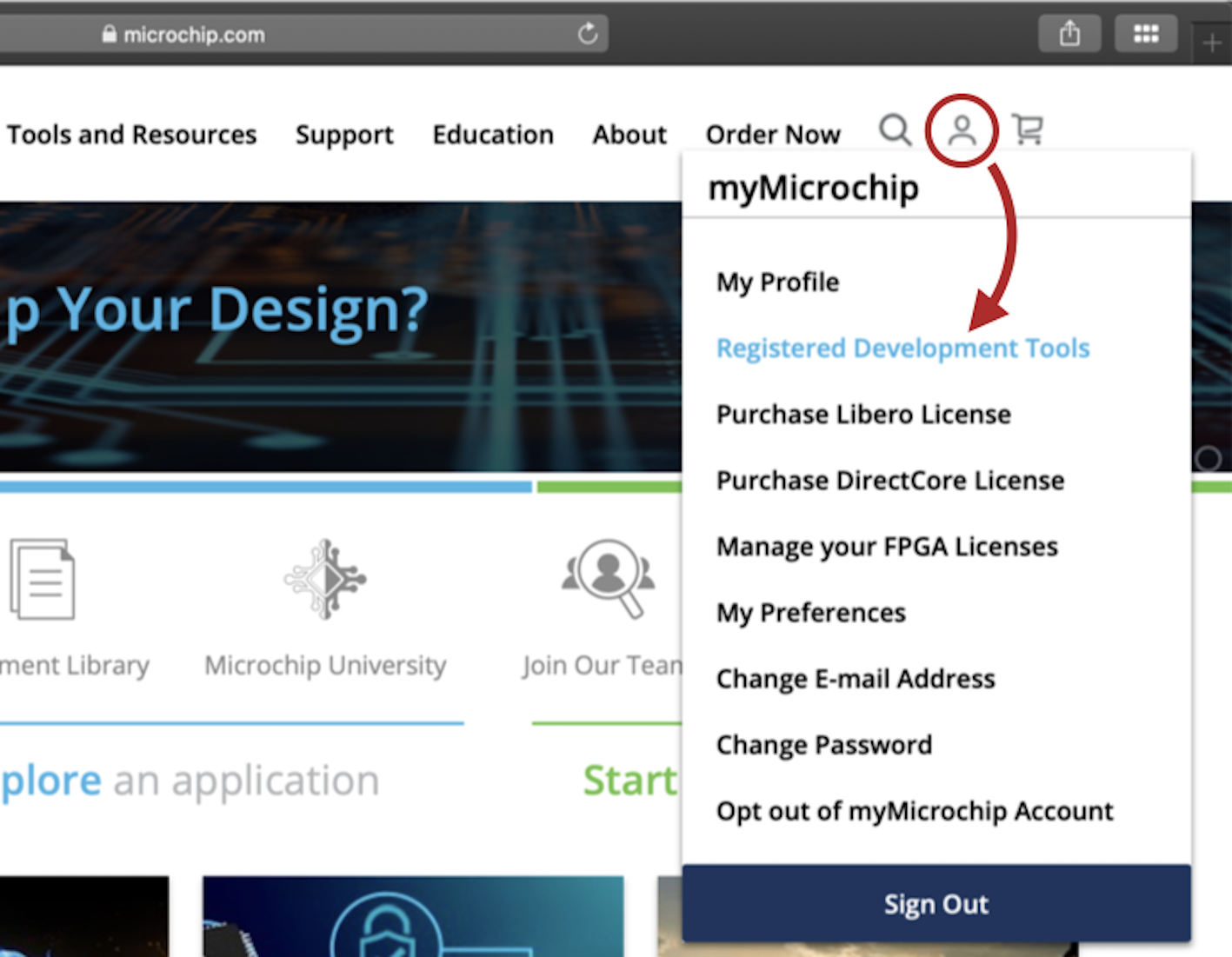The width and height of the screenshot is (1232, 957).
Task: Open new tab with plus icon
Action: click(1212, 42)
